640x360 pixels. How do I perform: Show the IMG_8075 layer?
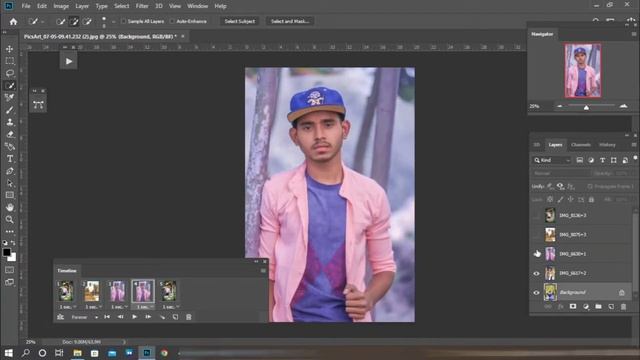click(x=537, y=235)
